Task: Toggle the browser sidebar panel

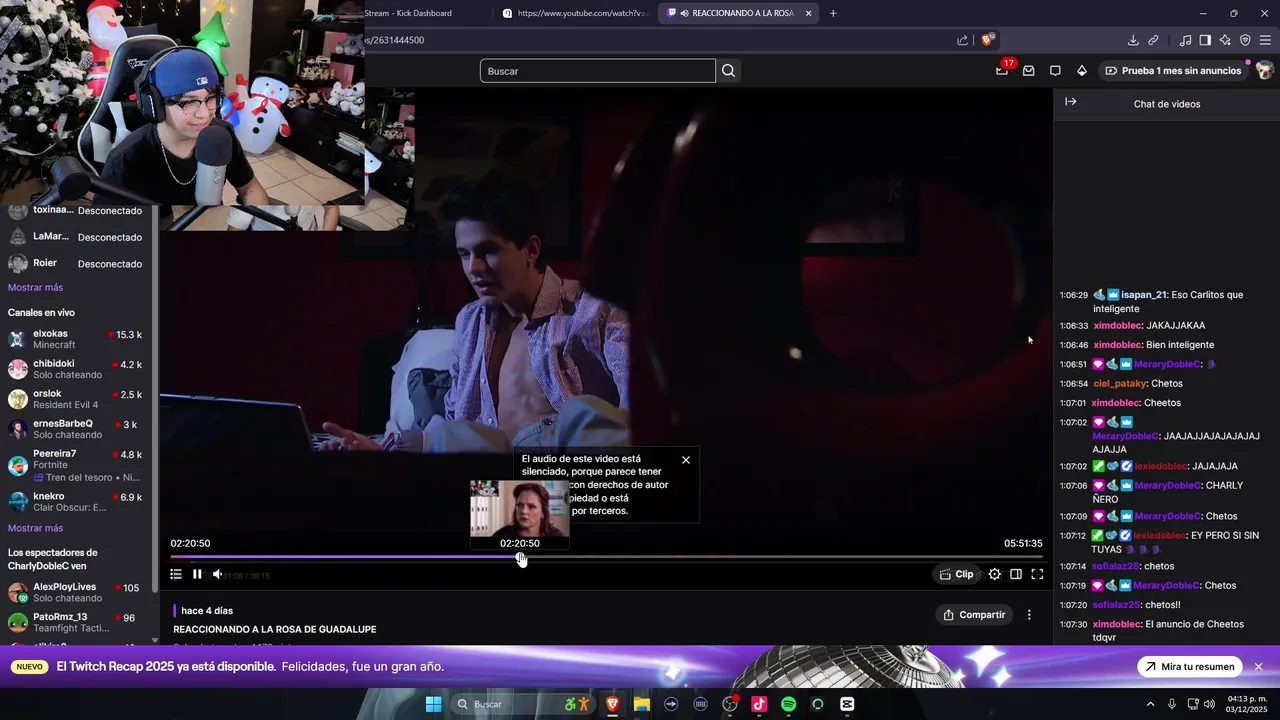Action: [1205, 40]
